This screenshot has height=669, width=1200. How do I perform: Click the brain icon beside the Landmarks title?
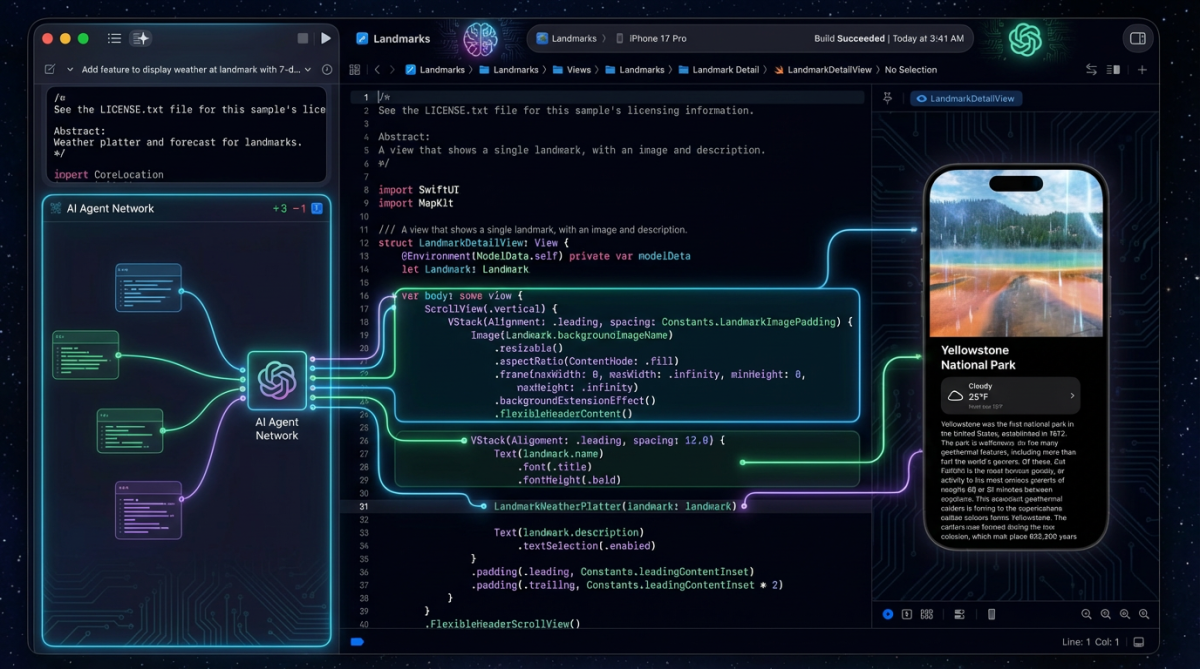coord(482,38)
